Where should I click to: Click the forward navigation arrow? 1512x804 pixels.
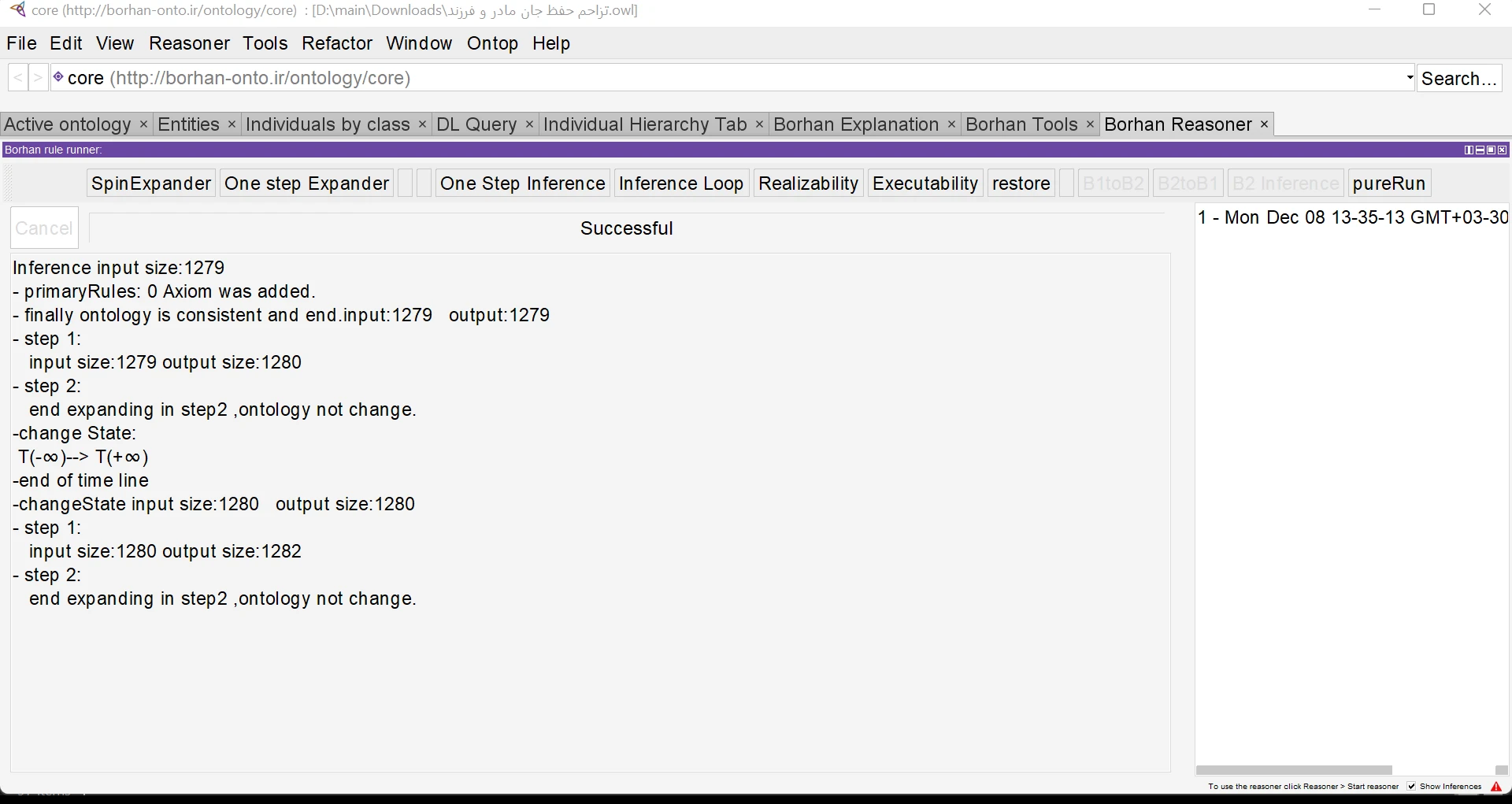tap(37, 77)
